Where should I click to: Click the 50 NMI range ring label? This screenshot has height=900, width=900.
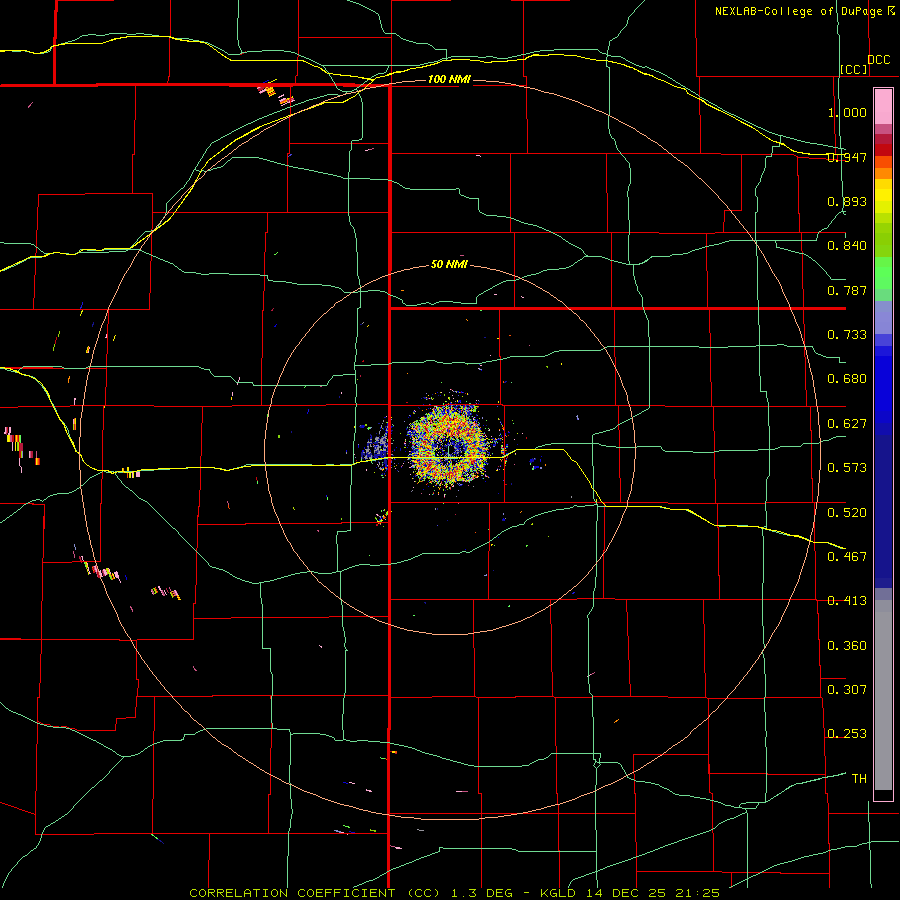pos(449,264)
